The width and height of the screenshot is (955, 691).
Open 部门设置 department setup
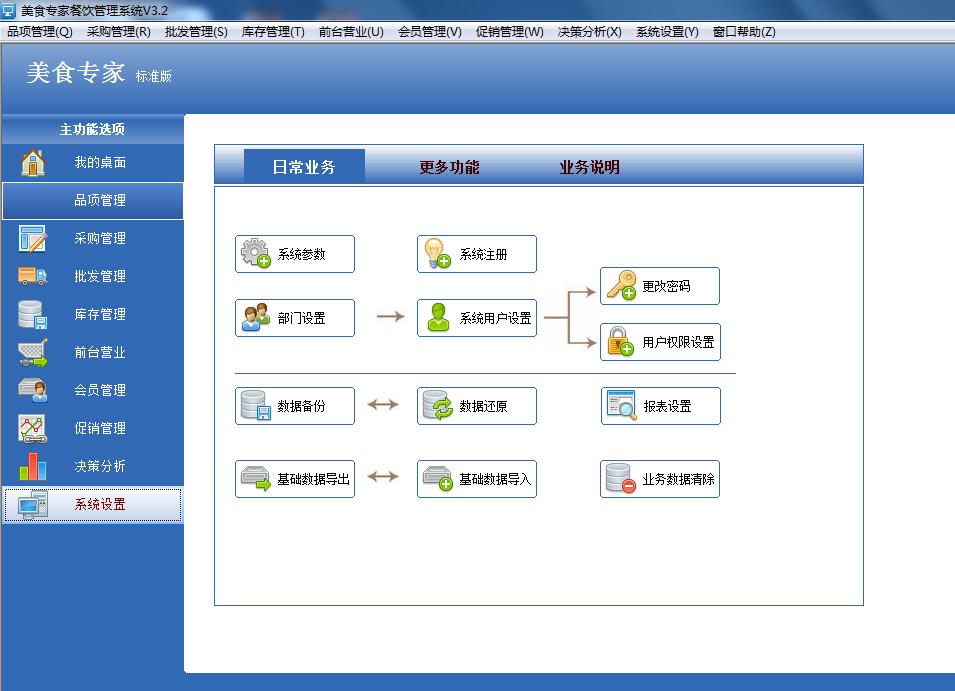click(x=294, y=317)
